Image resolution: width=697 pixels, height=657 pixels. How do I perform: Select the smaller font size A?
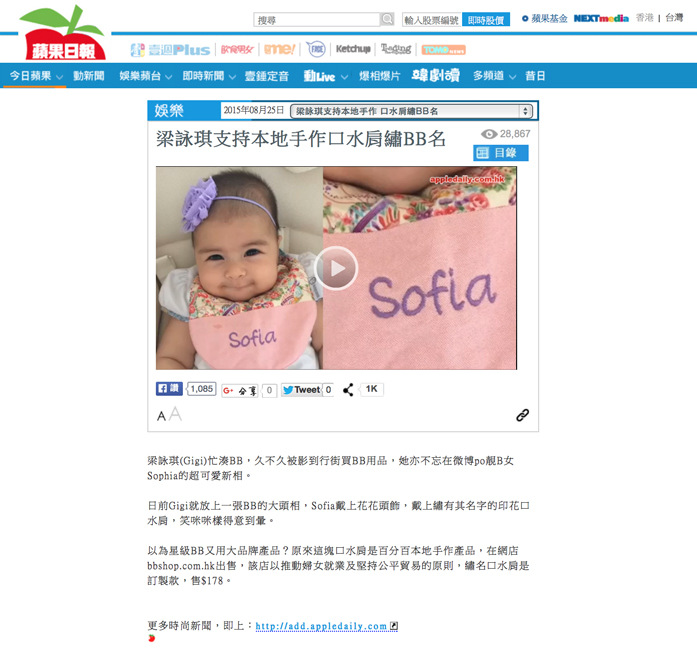[x=161, y=416]
